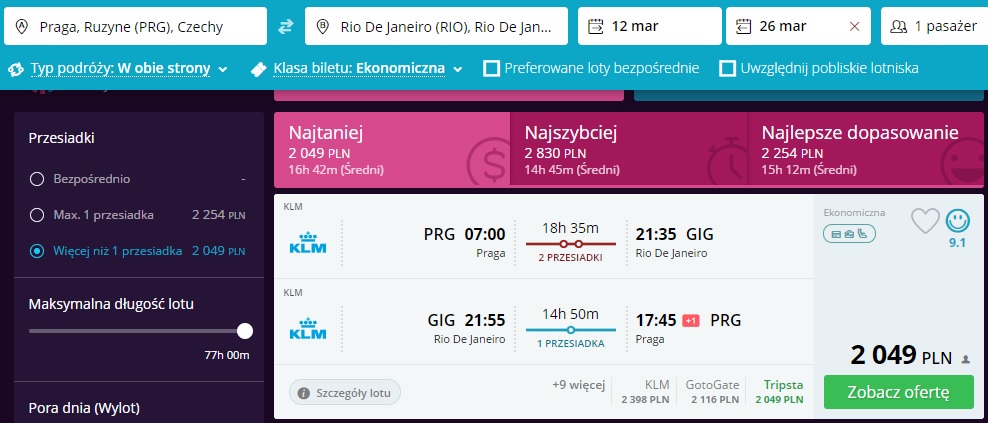
Task: Click KLM logo on the outbound flight
Action: tap(307, 242)
